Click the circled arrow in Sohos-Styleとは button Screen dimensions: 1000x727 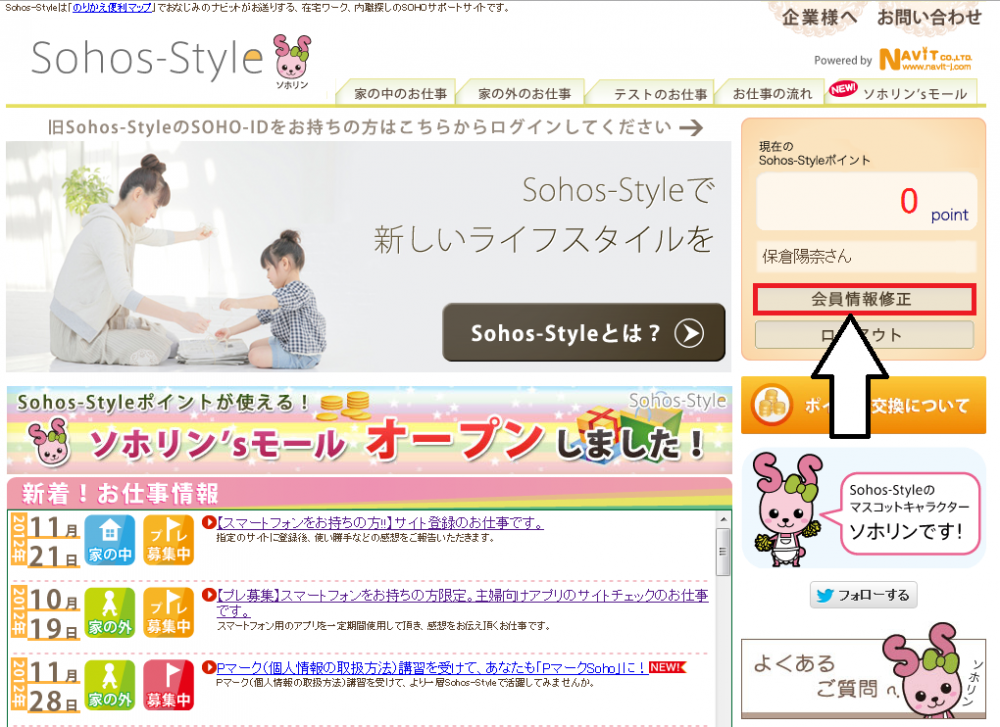point(689,333)
